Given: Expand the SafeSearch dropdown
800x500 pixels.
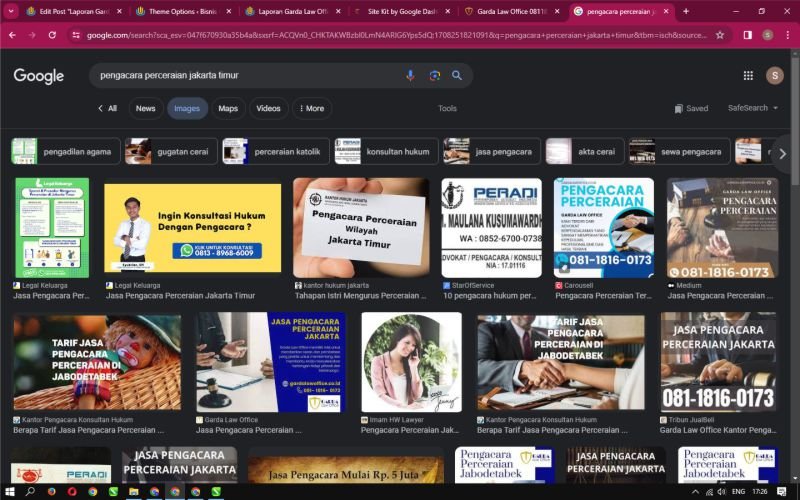Looking at the screenshot, I should tap(752, 108).
